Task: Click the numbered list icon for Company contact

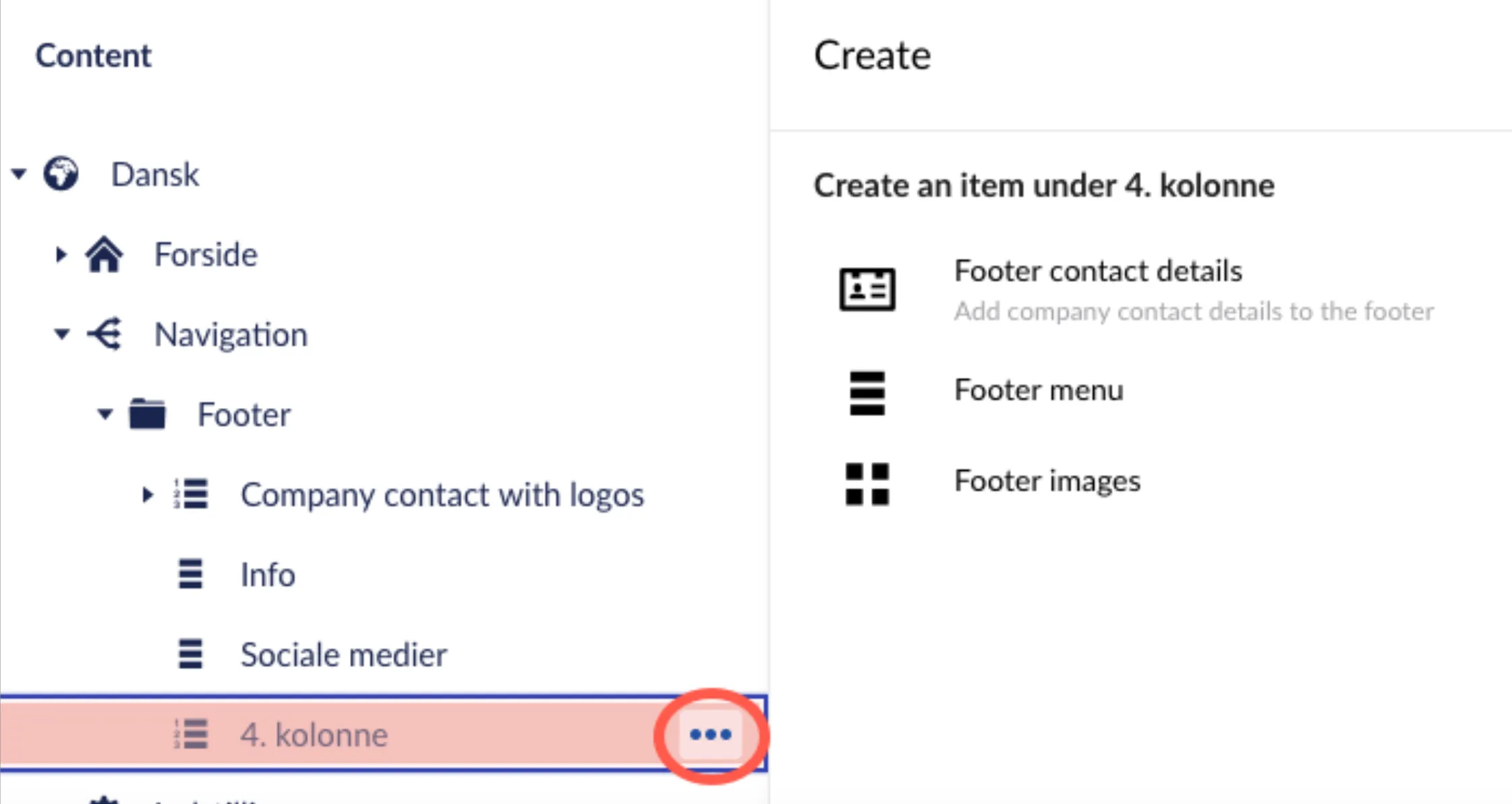Action: [x=191, y=494]
